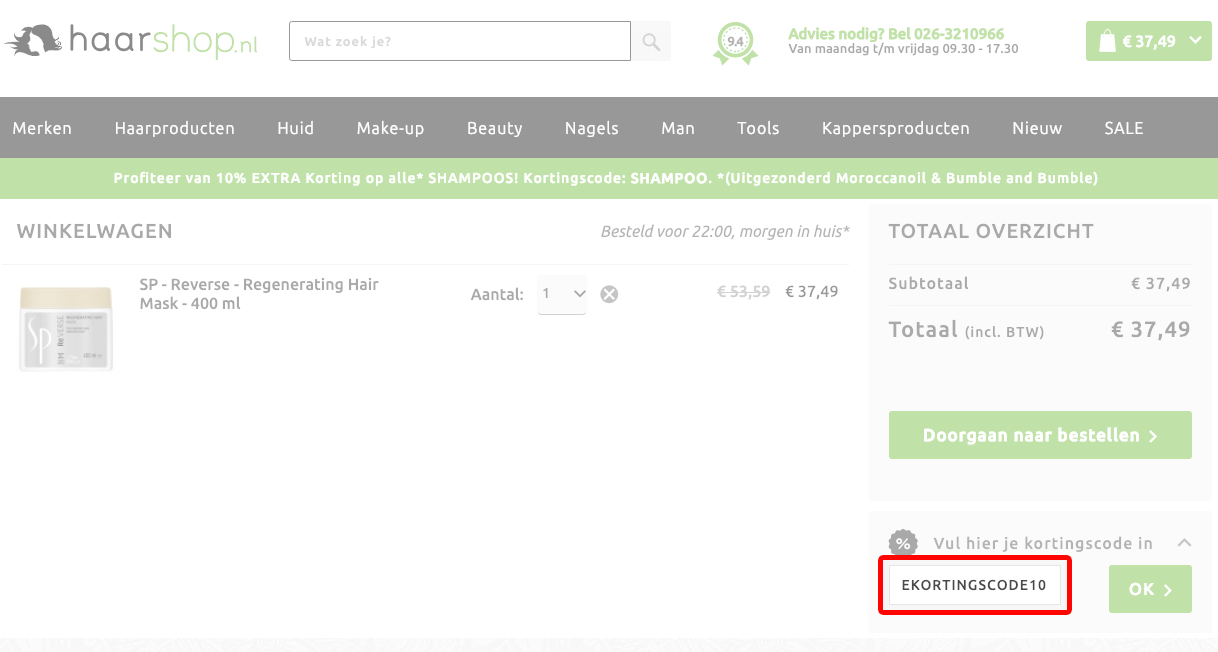Screen dimensions: 1218x652
Task: Open the Aantal quantity dropdown
Action: pos(562,294)
